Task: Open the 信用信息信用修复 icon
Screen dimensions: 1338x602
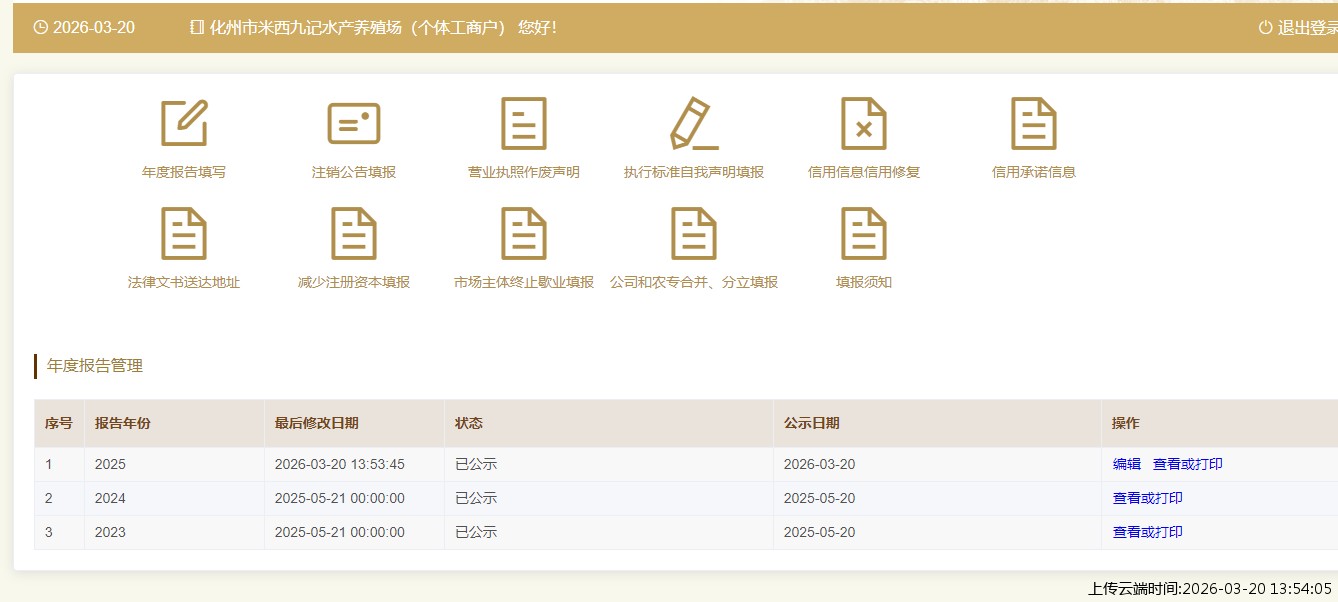Action: [864, 124]
